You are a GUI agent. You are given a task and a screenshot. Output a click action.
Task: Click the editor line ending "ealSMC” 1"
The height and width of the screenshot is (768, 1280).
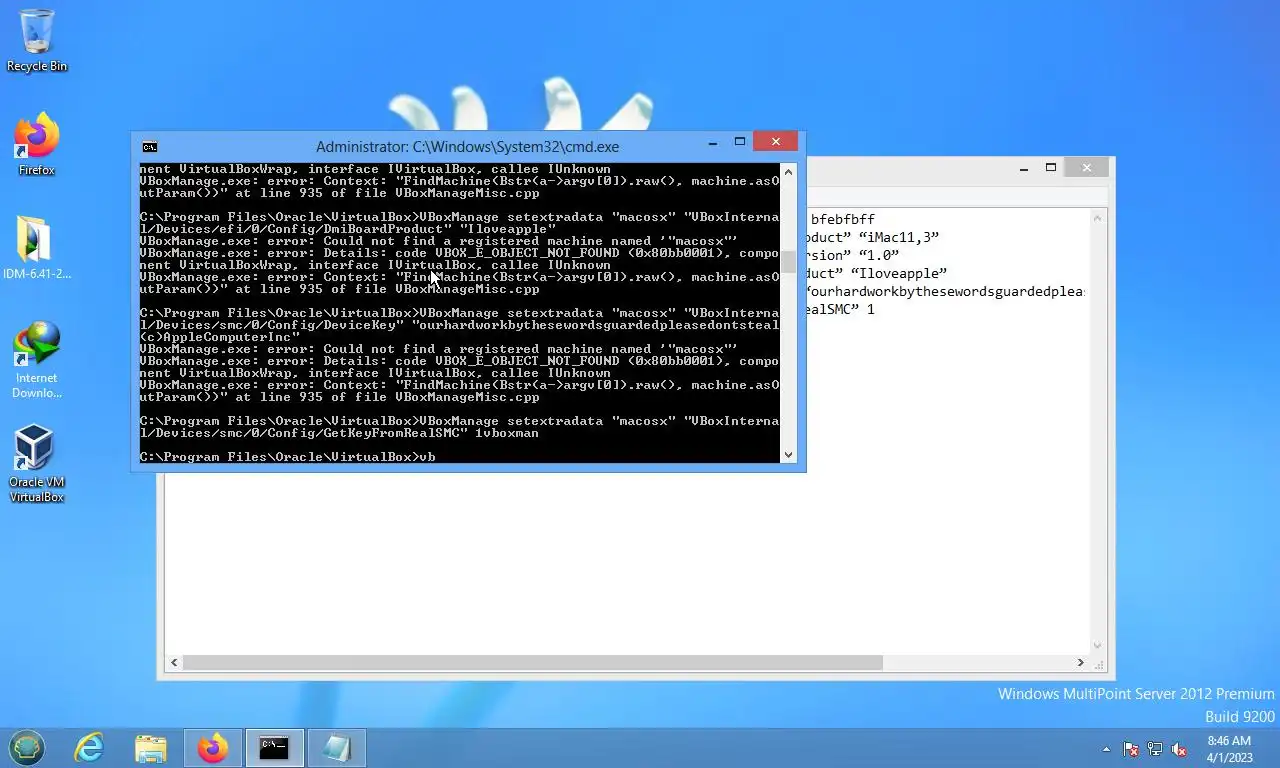pyautogui.click(x=841, y=309)
